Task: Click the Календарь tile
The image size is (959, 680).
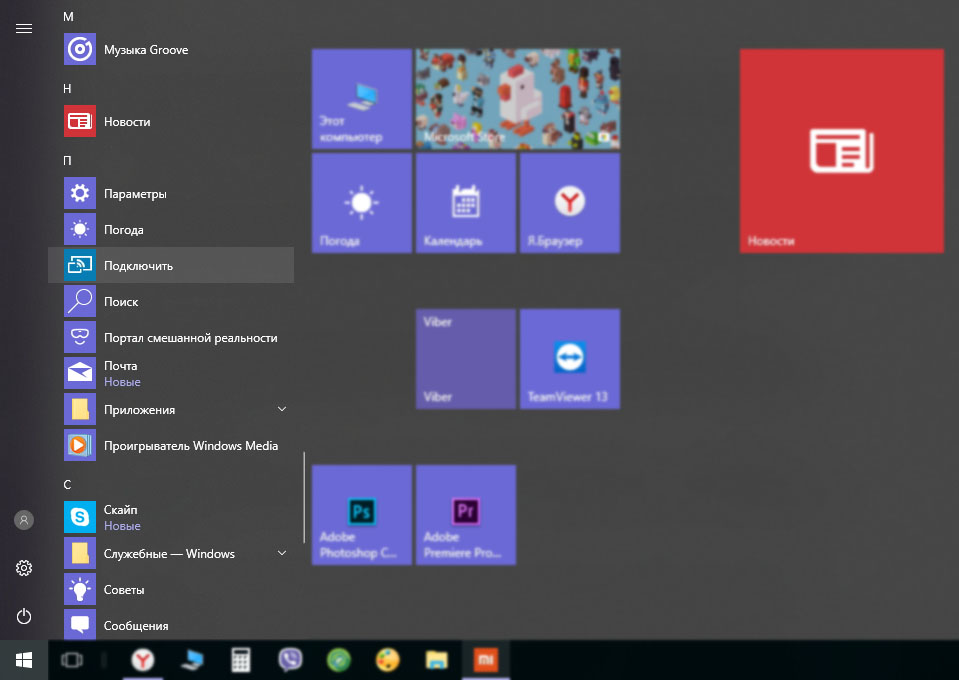Action: click(465, 203)
